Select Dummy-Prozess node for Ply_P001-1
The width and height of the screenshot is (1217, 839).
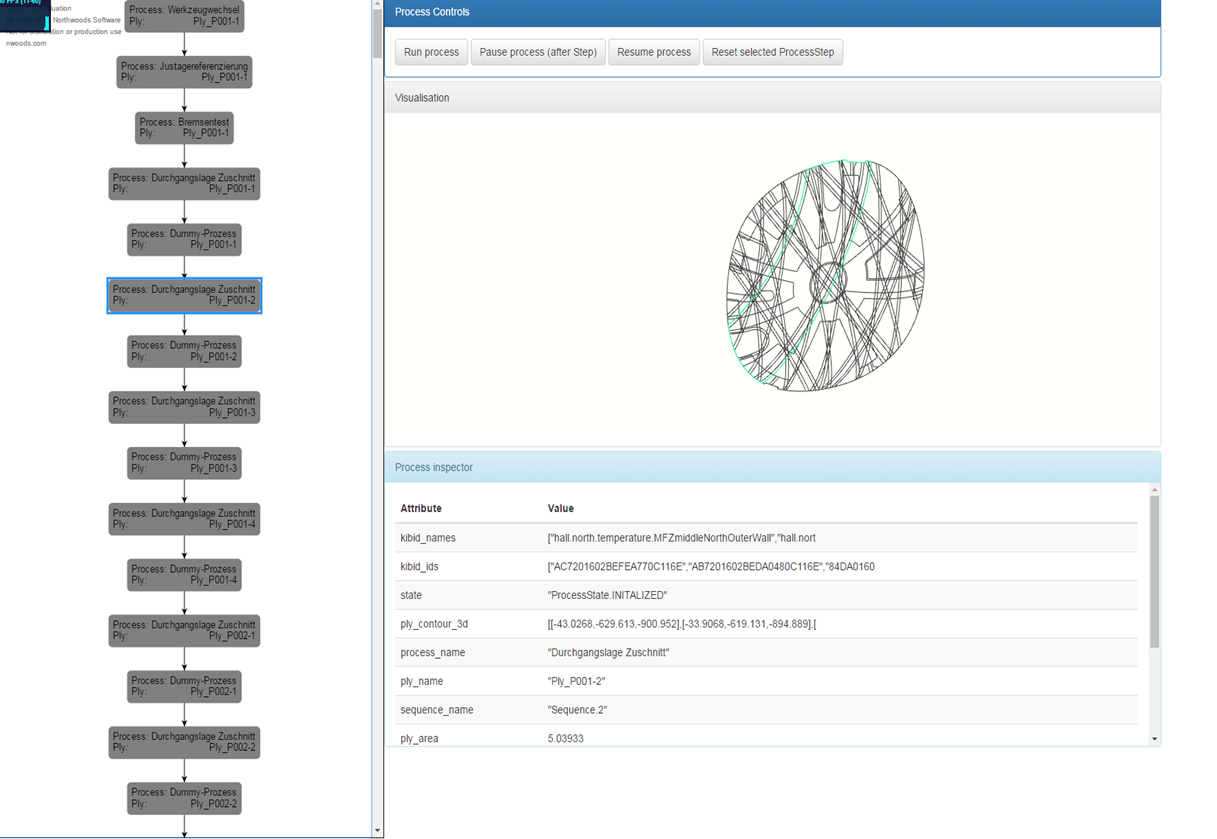(x=183, y=239)
